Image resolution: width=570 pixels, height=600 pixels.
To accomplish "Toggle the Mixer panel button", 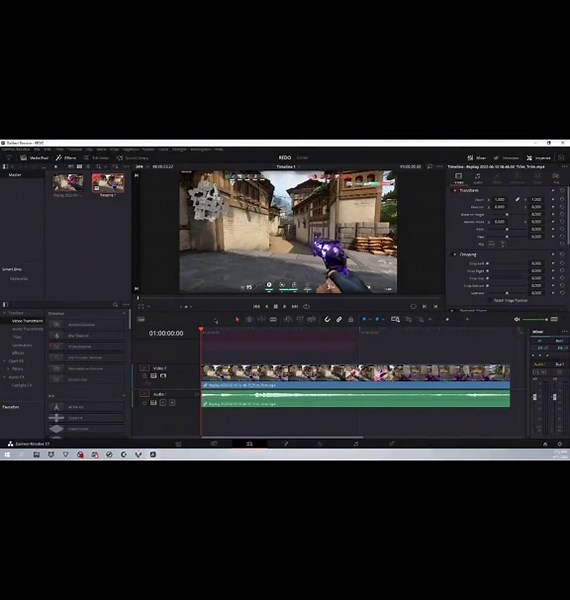I will click(477, 158).
